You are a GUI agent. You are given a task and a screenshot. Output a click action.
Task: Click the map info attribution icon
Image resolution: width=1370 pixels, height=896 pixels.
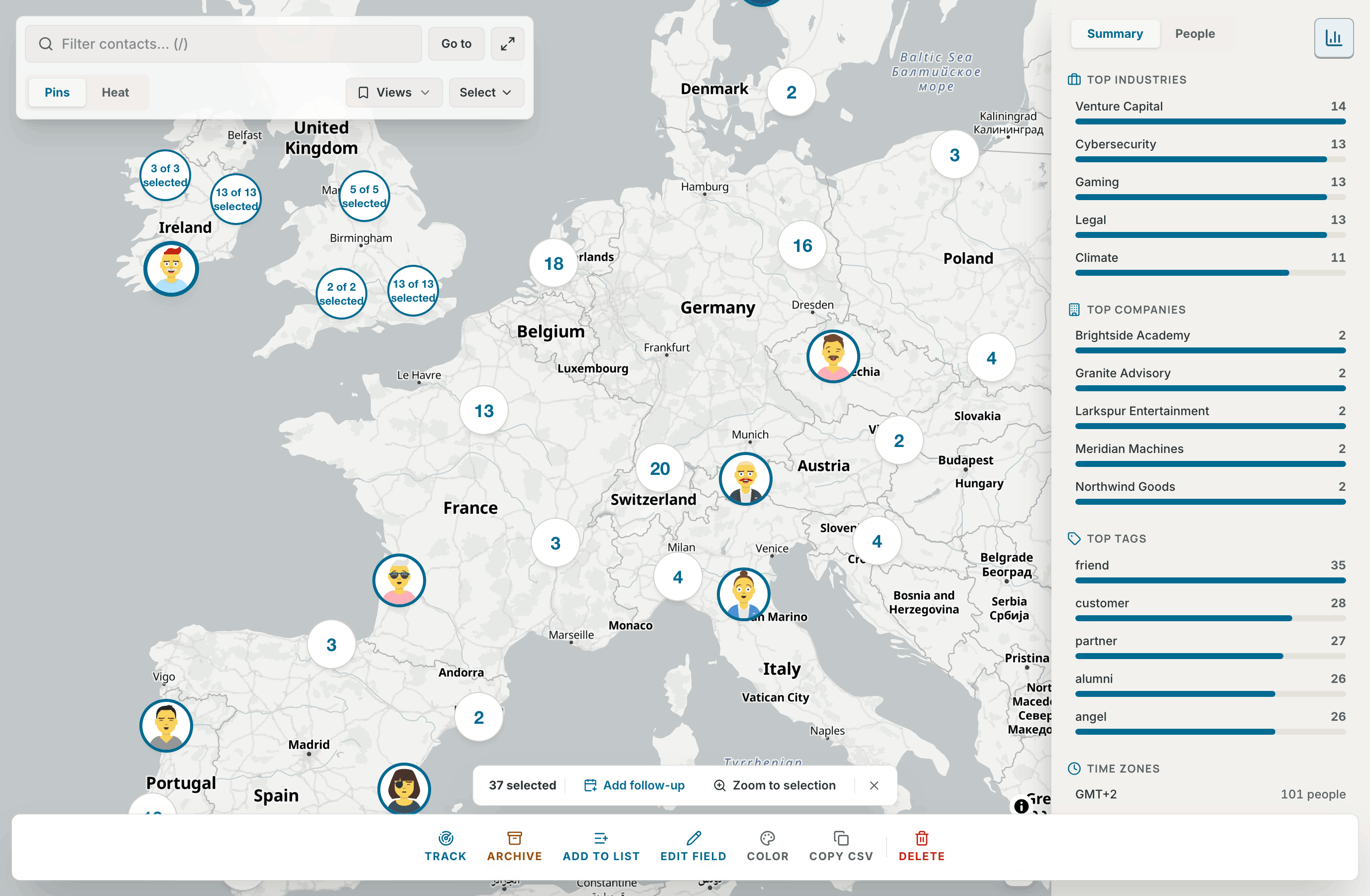tap(1021, 805)
